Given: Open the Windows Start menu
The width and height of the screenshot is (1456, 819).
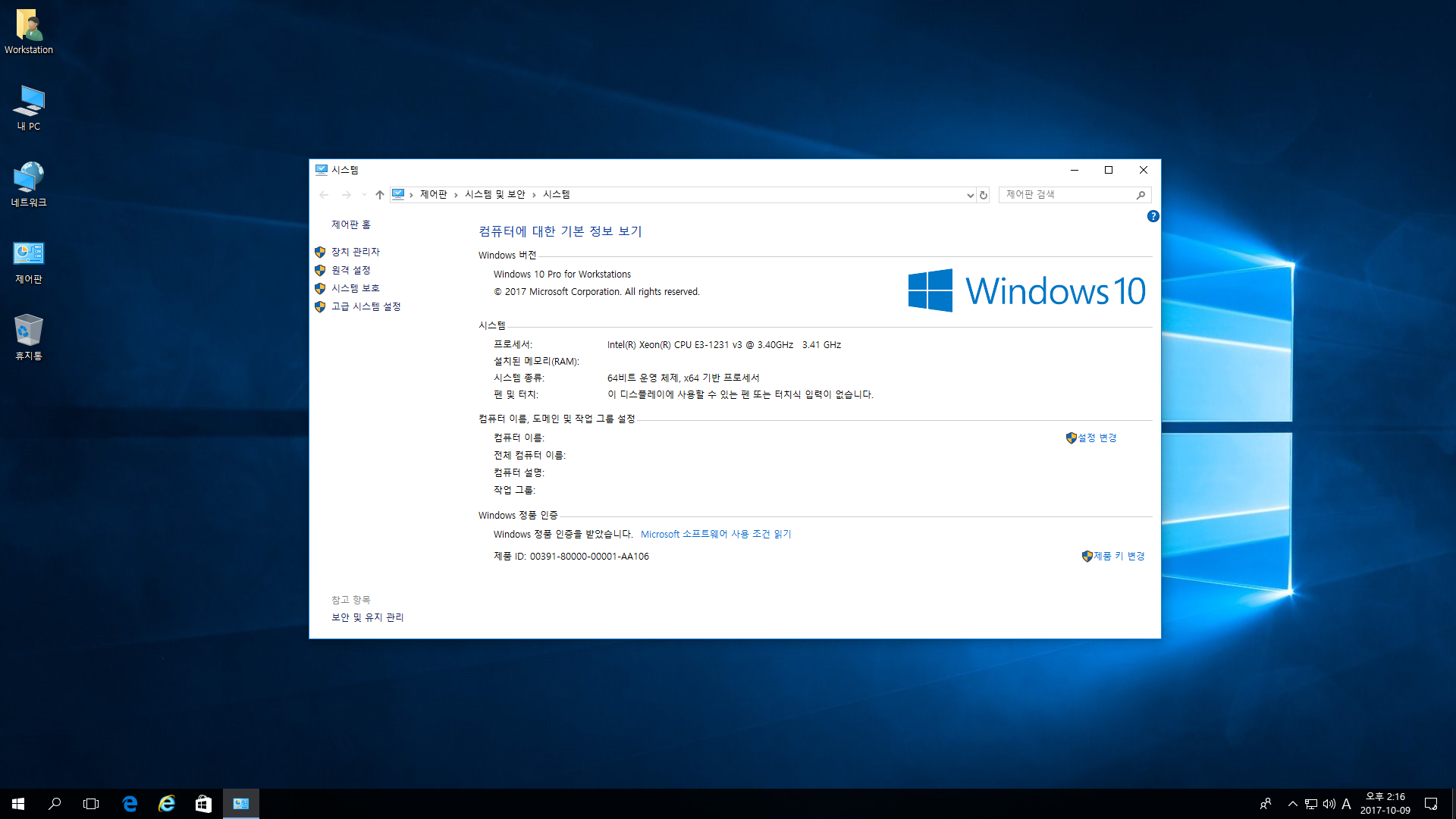Looking at the screenshot, I should click(x=18, y=804).
